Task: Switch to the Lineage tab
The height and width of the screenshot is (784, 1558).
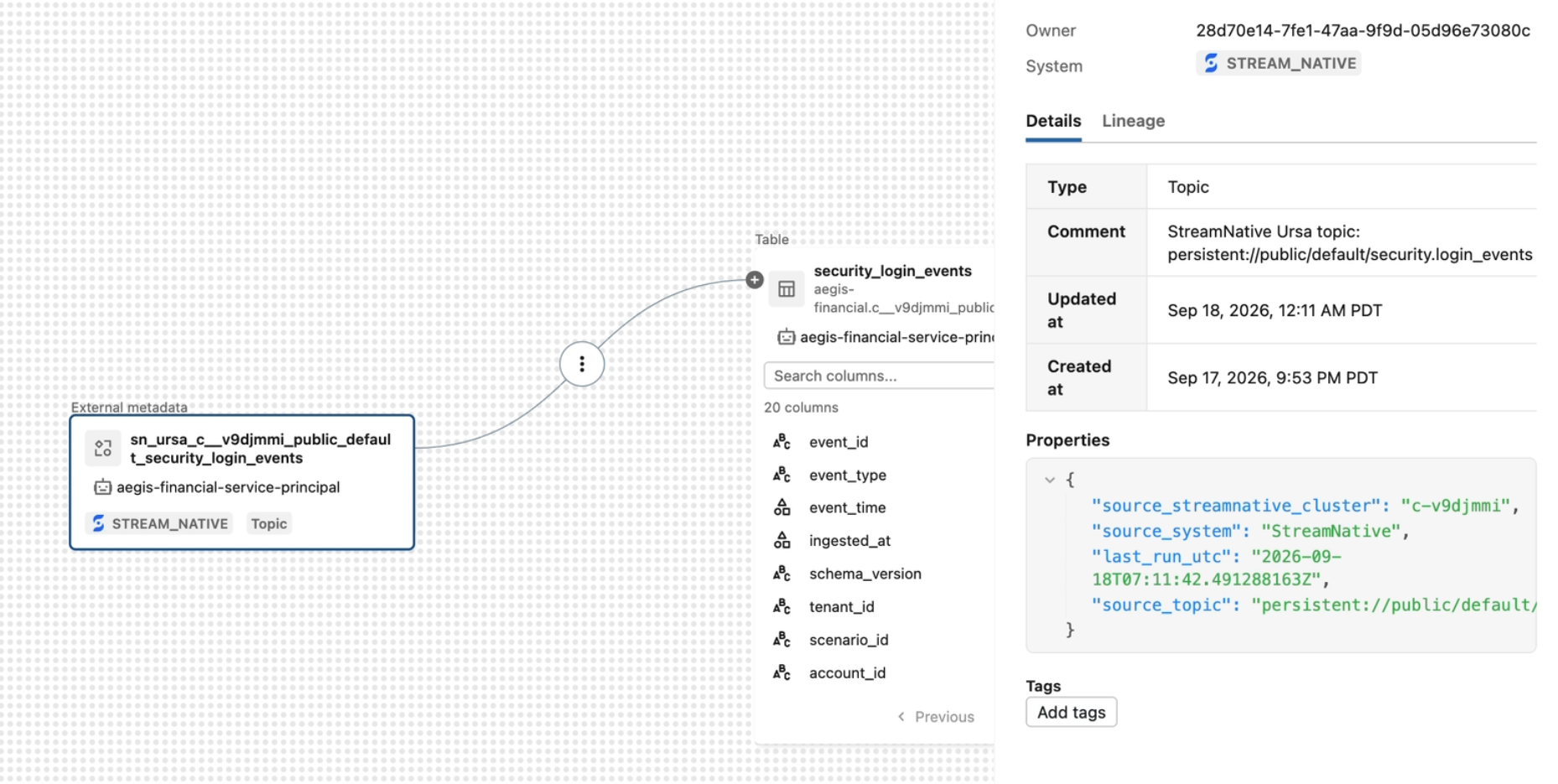Action: pos(1133,121)
